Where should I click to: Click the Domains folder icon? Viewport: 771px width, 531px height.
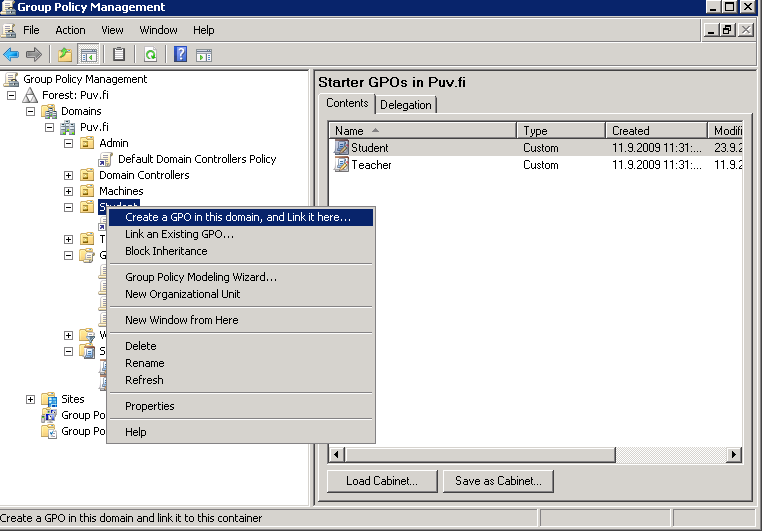click(49, 112)
